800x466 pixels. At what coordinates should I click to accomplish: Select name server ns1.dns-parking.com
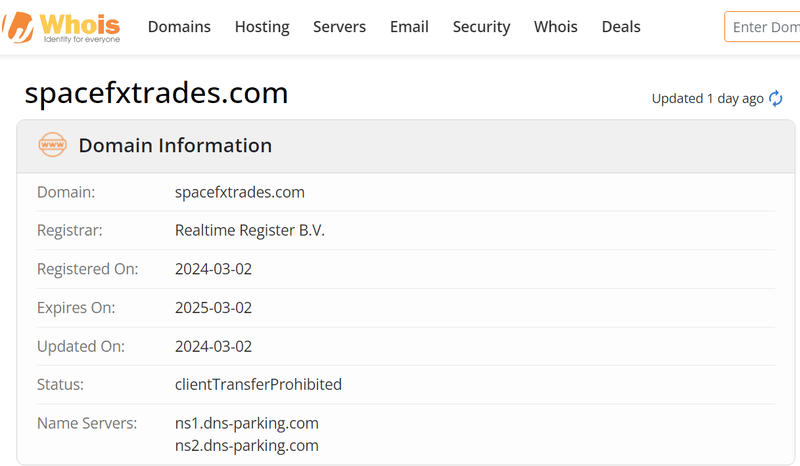click(x=246, y=423)
